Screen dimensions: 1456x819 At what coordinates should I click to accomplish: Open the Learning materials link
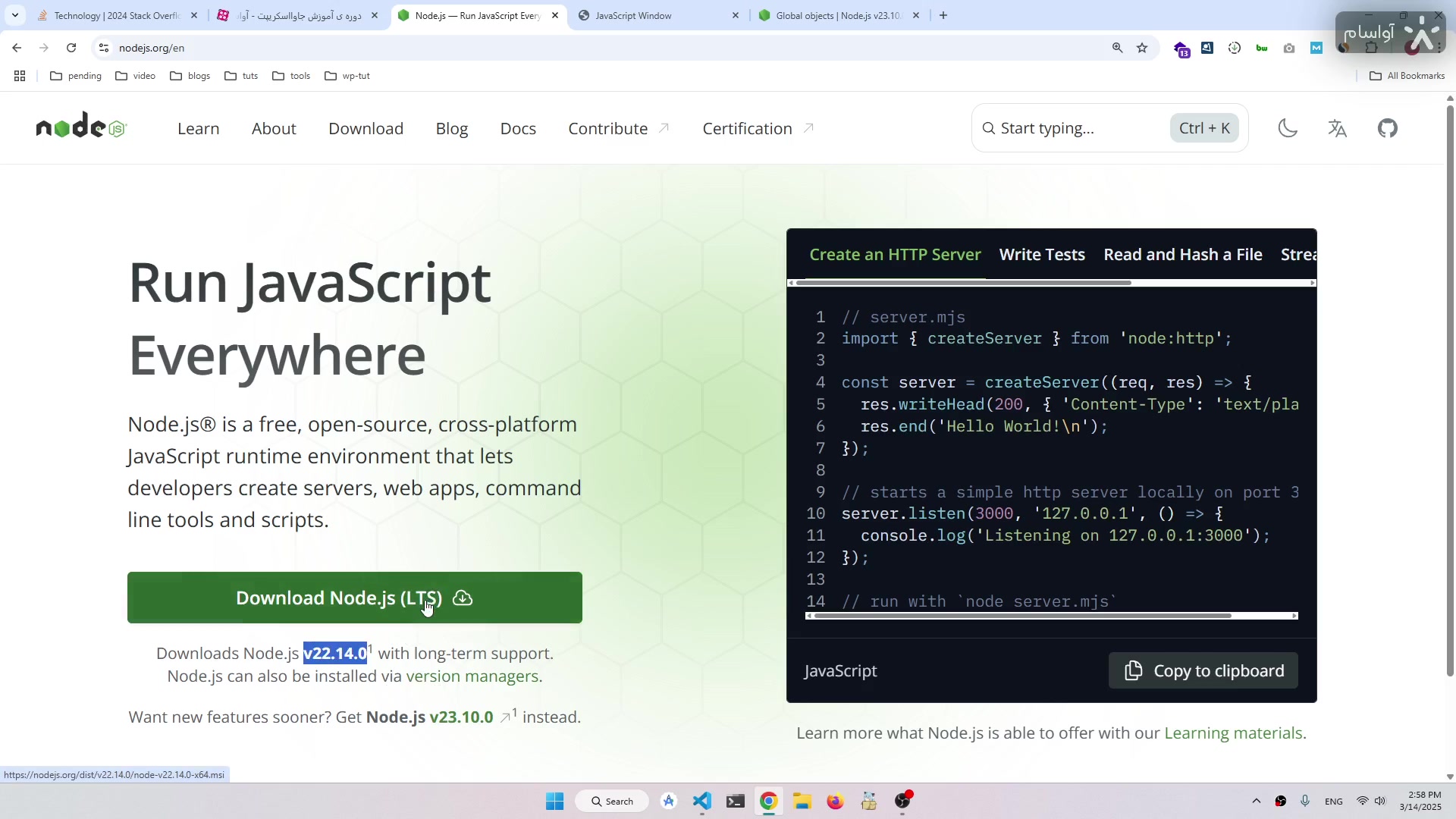pos(1233,733)
